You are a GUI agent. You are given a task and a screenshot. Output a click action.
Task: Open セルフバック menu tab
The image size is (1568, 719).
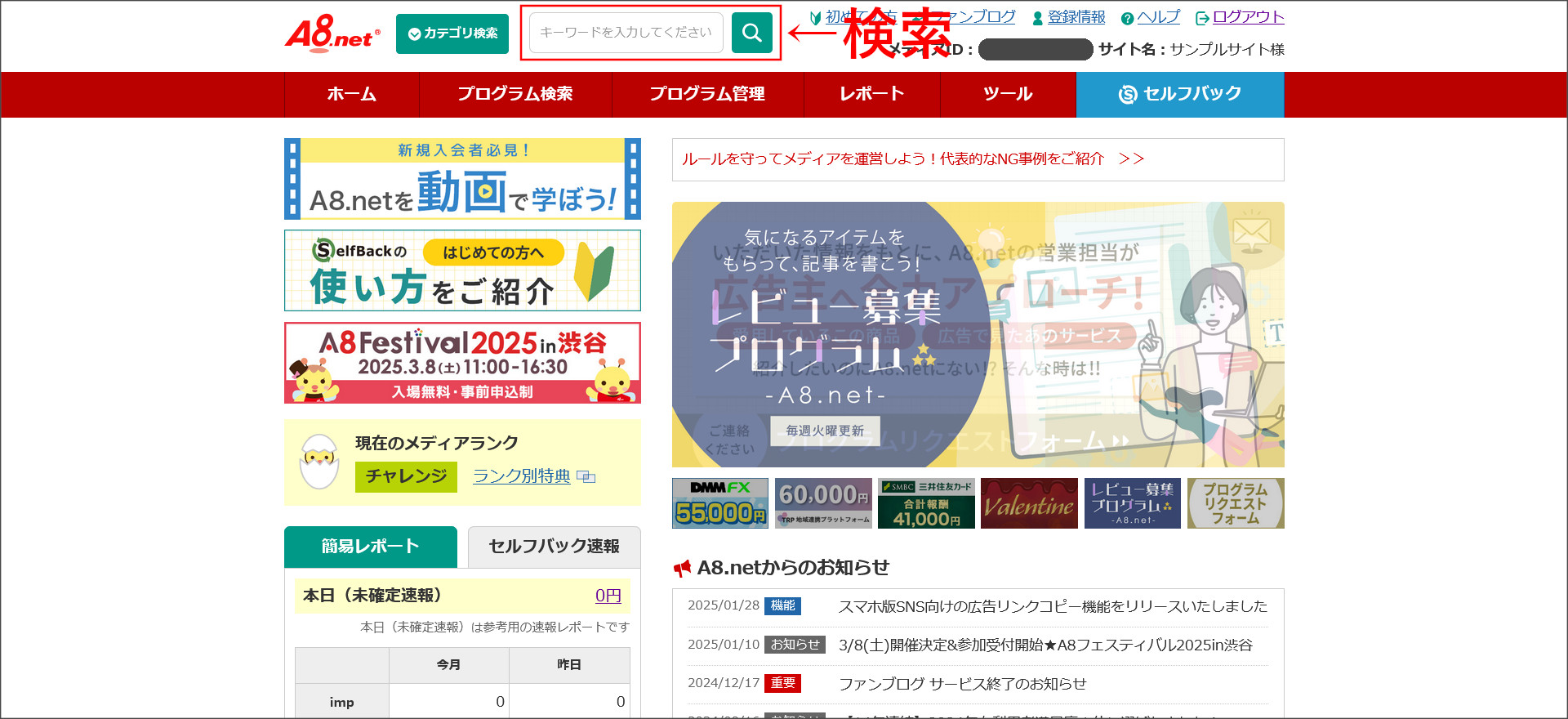(1180, 94)
